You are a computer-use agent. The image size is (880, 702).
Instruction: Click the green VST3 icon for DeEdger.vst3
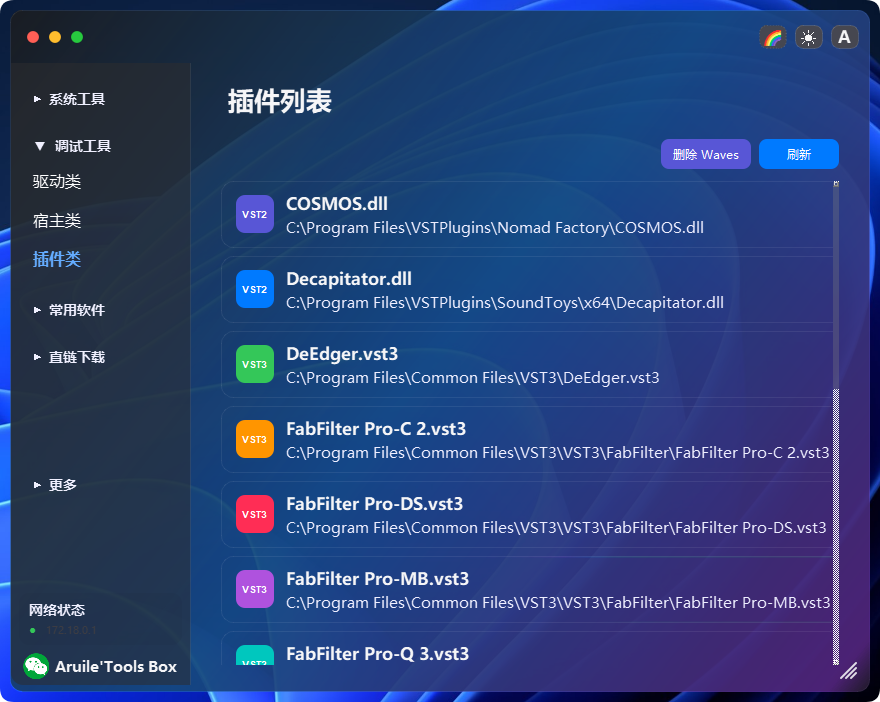(x=255, y=364)
